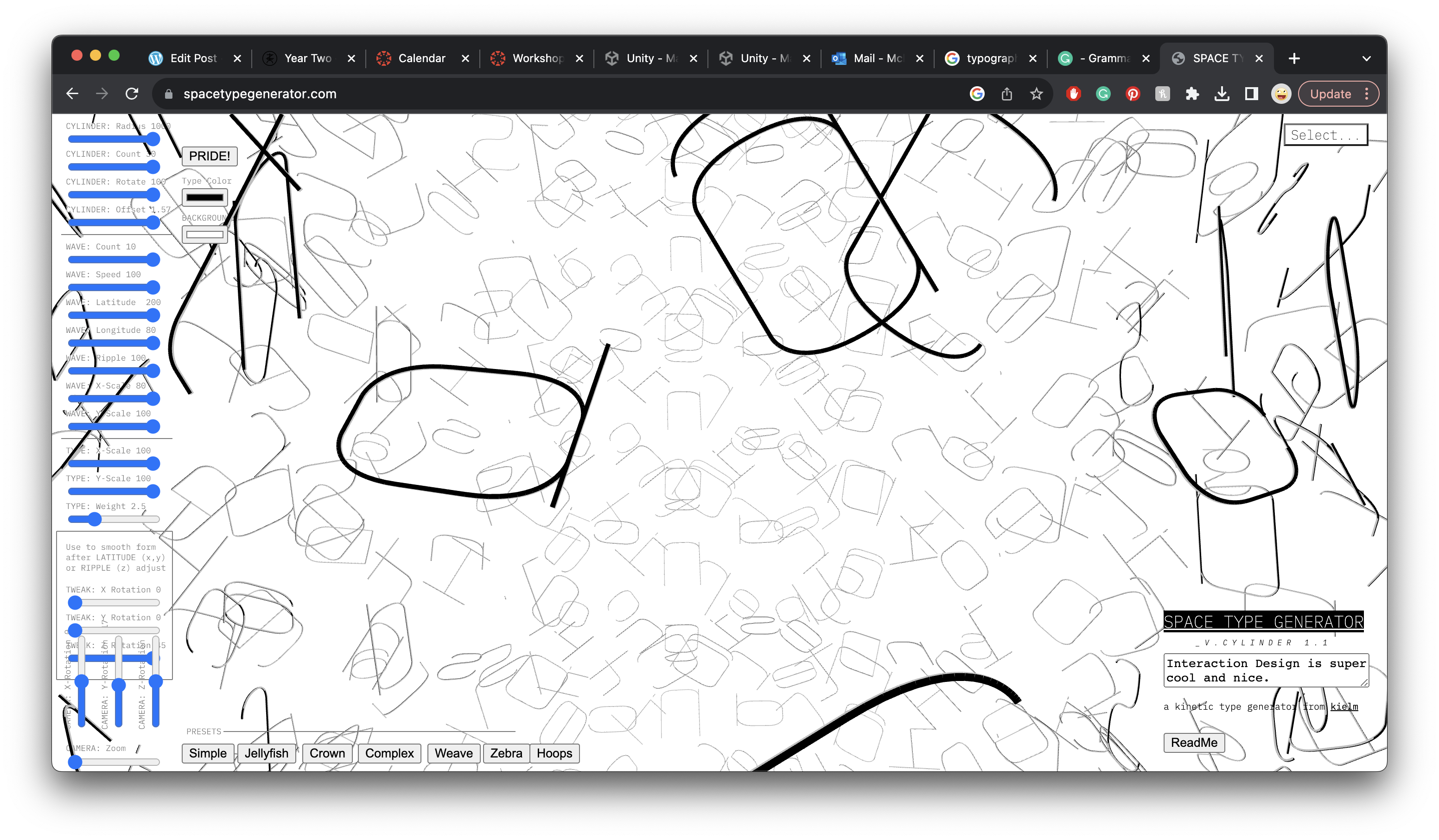
Task: Go back with the browser back arrow
Action: point(72,94)
